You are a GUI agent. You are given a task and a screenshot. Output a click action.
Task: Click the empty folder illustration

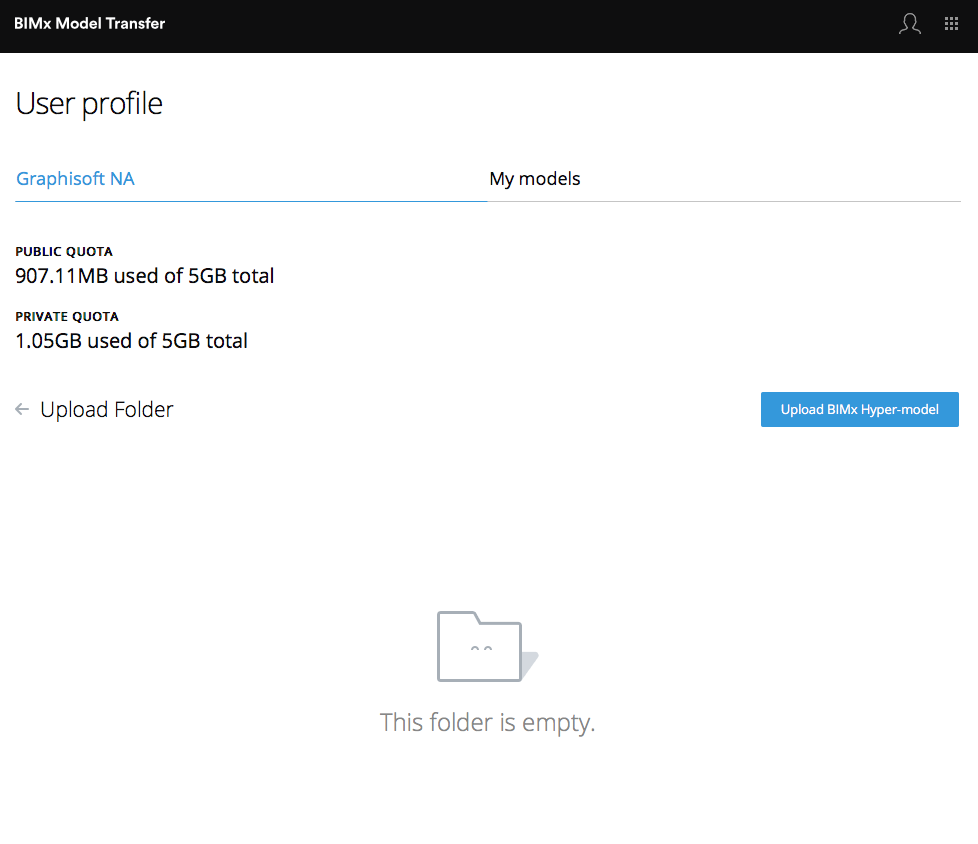click(x=481, y=647)
